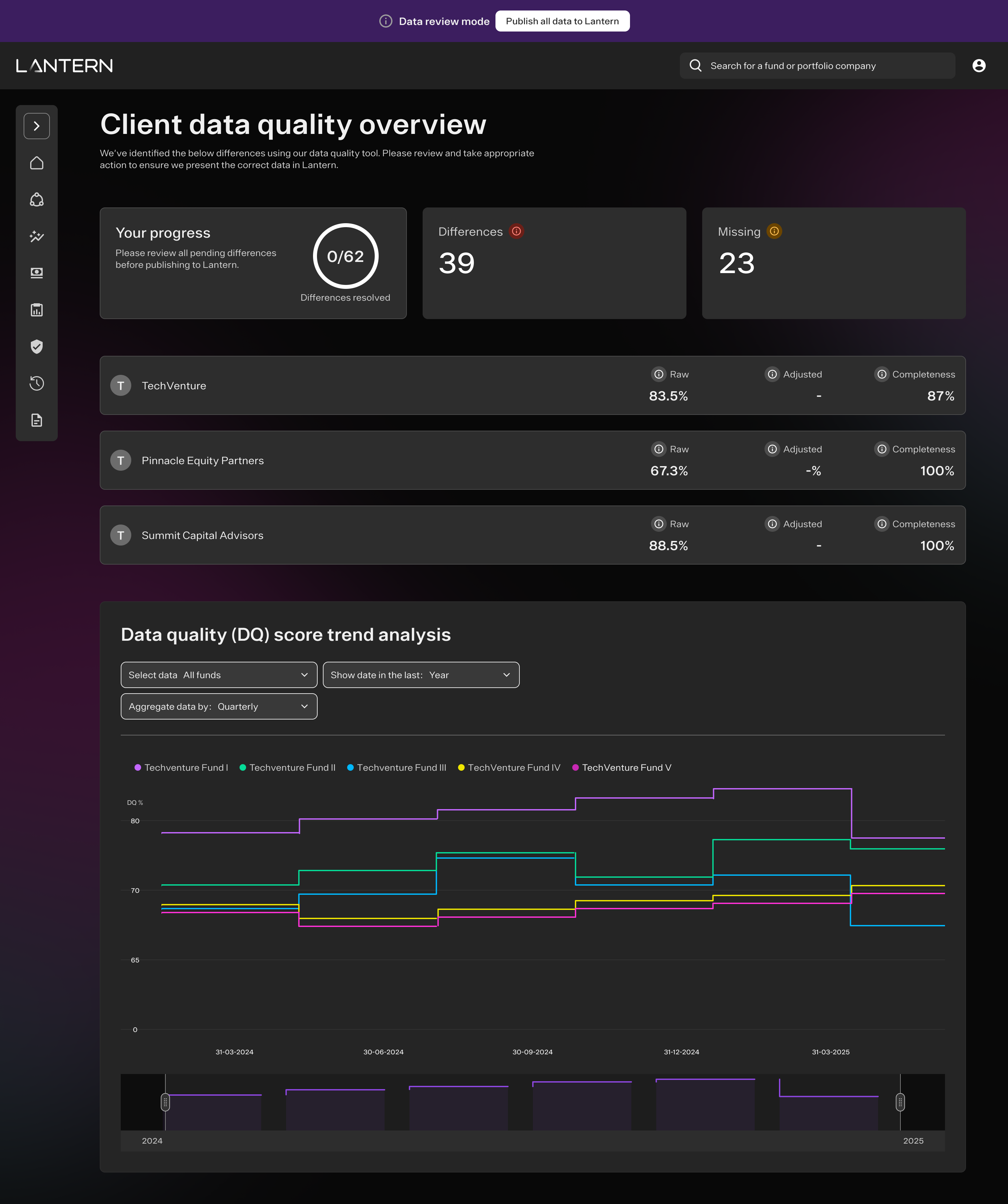Open the Missing card showing 23
The height and width of the screenshot is (1204, 1008).
(834, 263)
